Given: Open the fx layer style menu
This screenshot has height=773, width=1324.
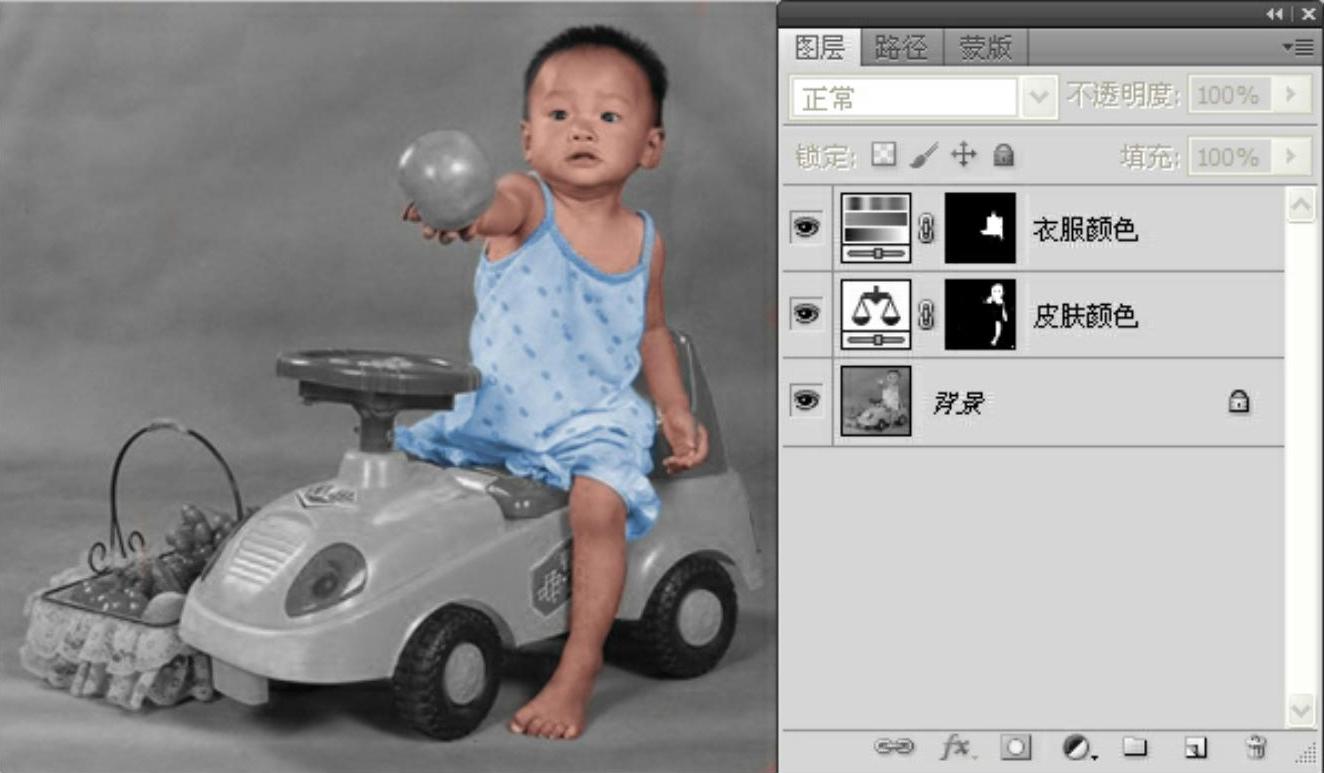Looking at the screenshot, I should click(957, 747).
